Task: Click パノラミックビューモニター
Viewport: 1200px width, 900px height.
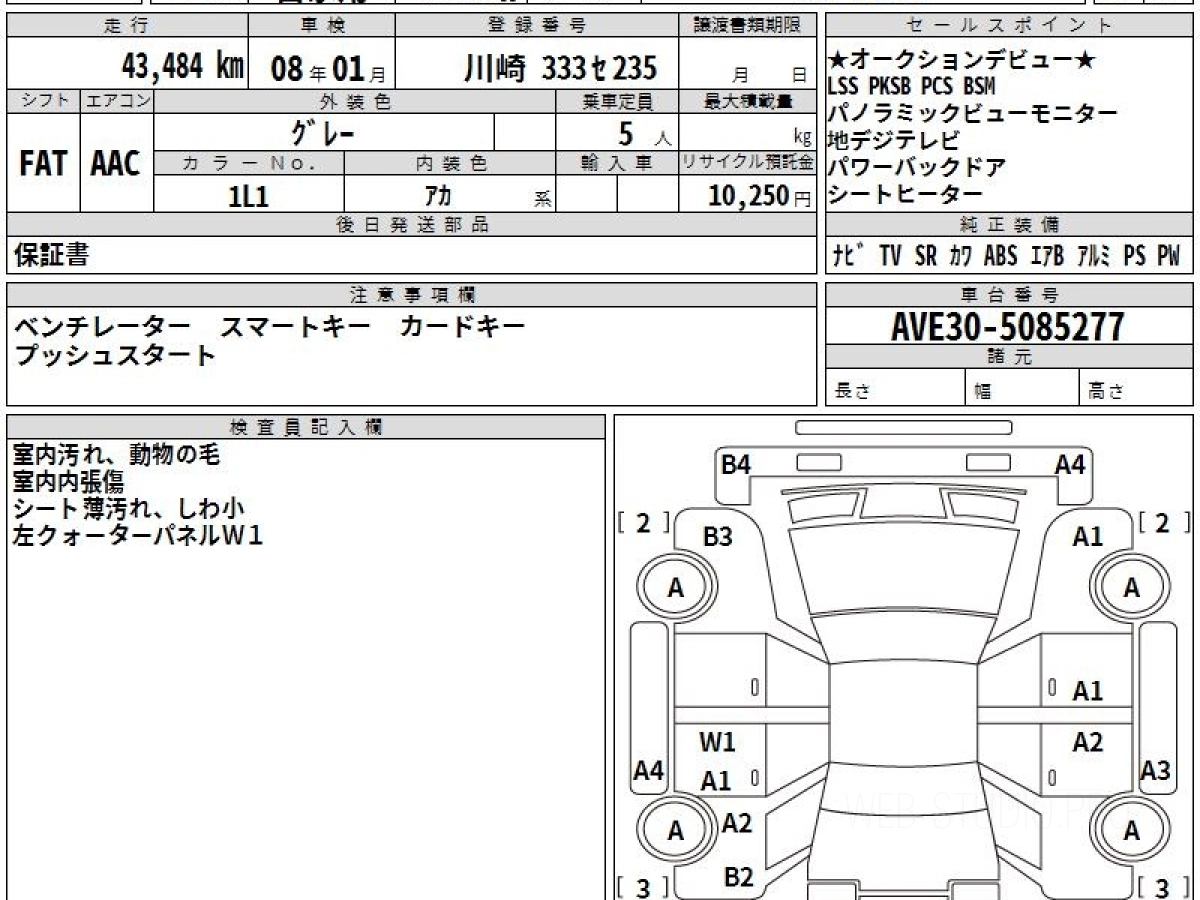Action: pyautogui.click(x=973, y=113)
